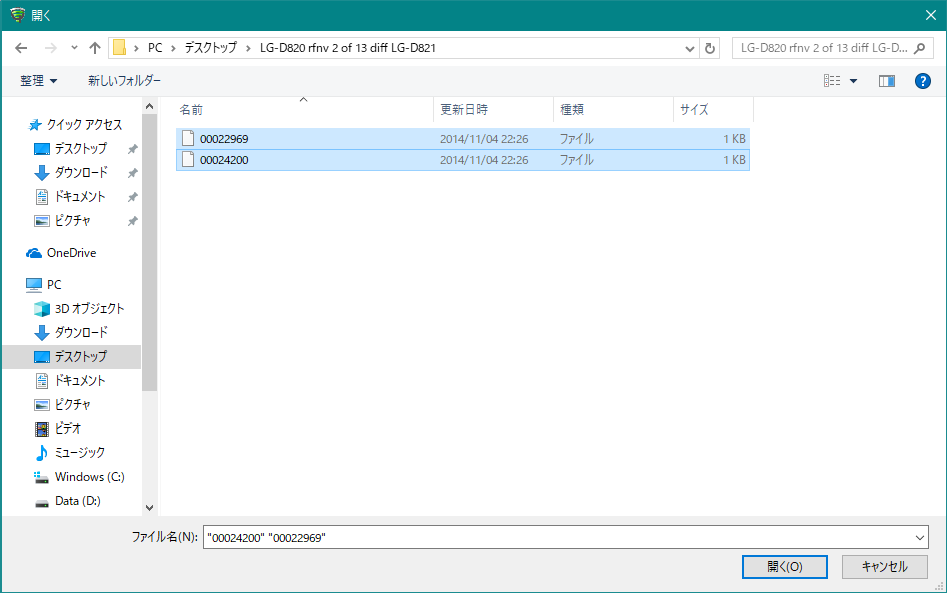Select file 00022969

(463, 139)
